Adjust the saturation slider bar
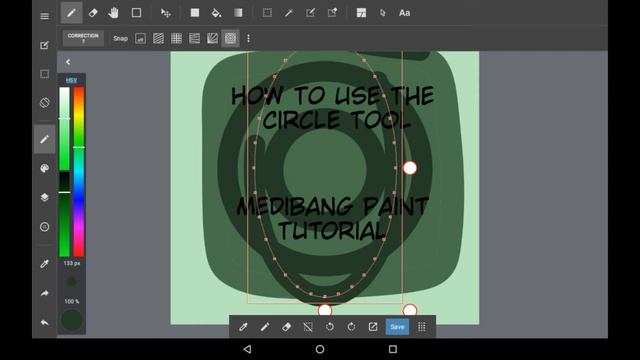640x360 pixels. coord(64,128)
